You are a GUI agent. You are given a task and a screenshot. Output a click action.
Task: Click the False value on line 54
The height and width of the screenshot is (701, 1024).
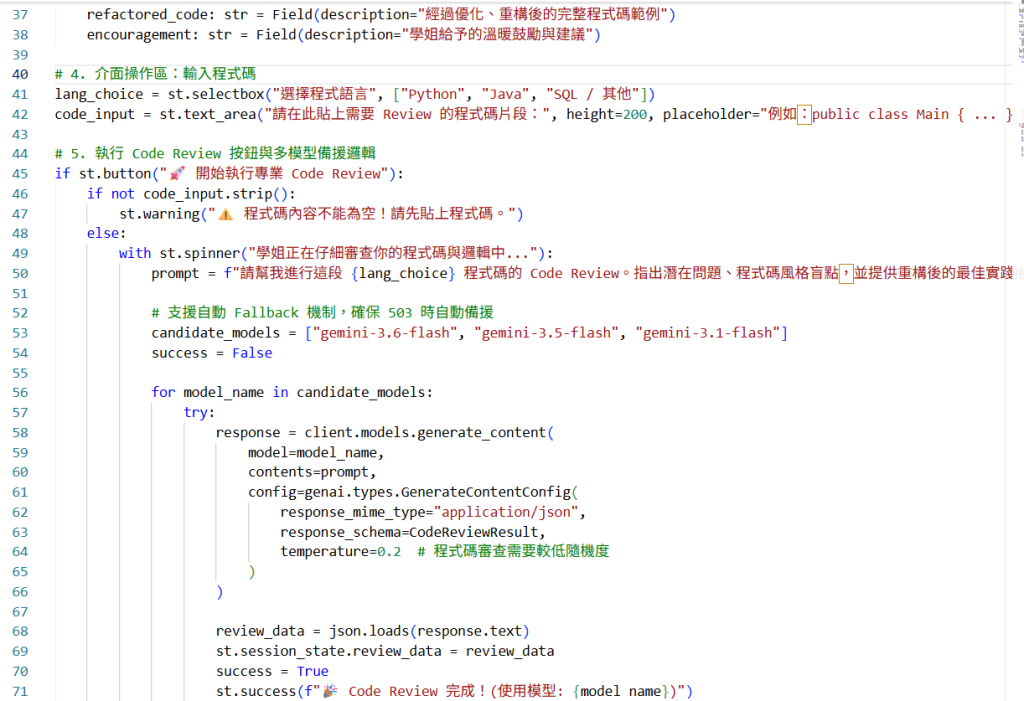252,353
